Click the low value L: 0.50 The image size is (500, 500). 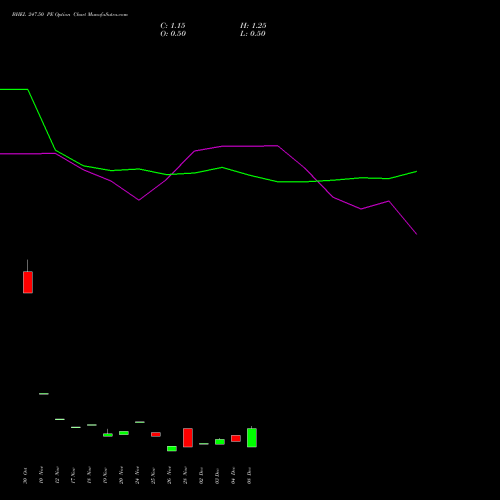pos(253,34)
